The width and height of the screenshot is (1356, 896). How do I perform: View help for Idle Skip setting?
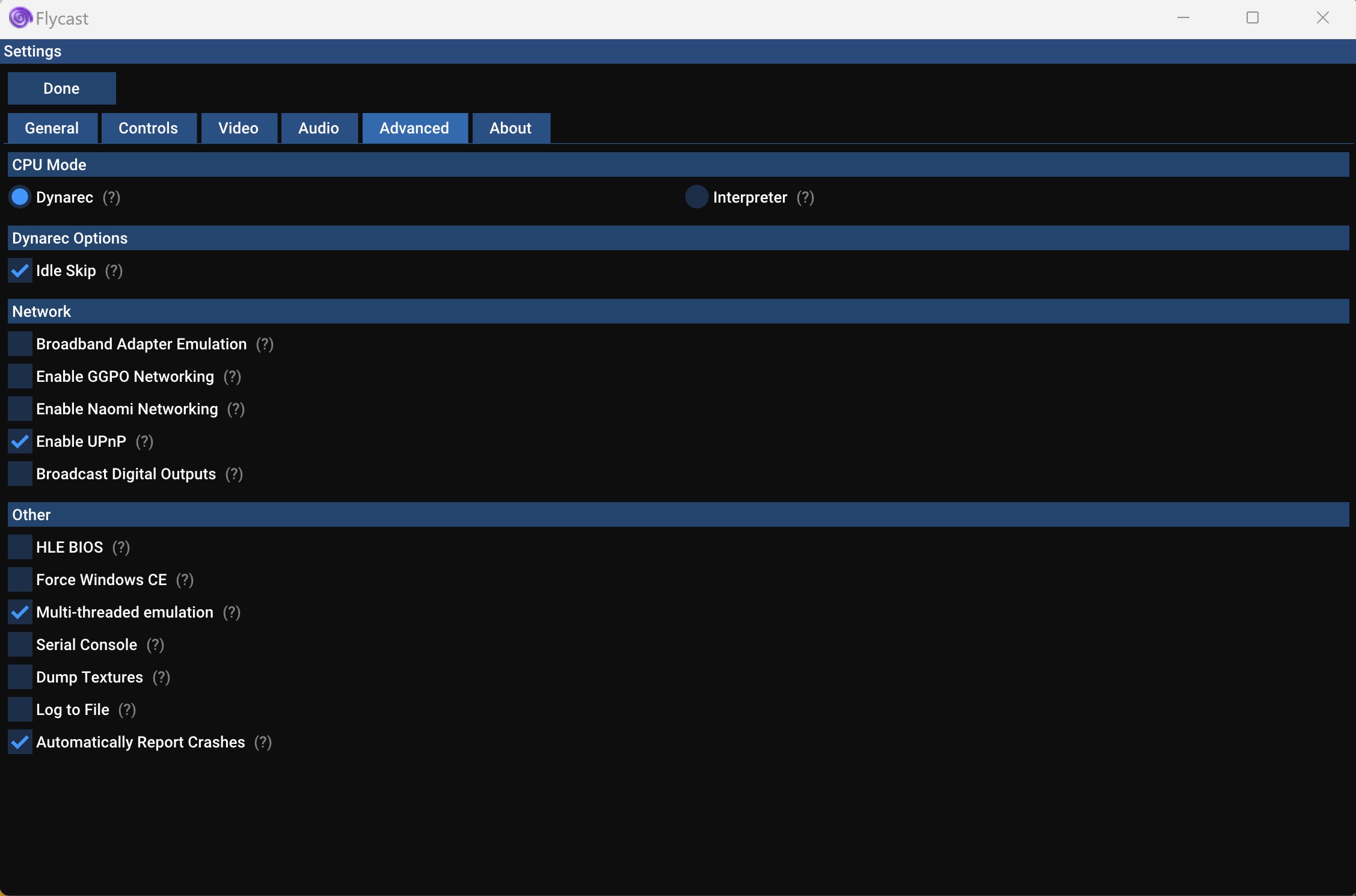114,271
